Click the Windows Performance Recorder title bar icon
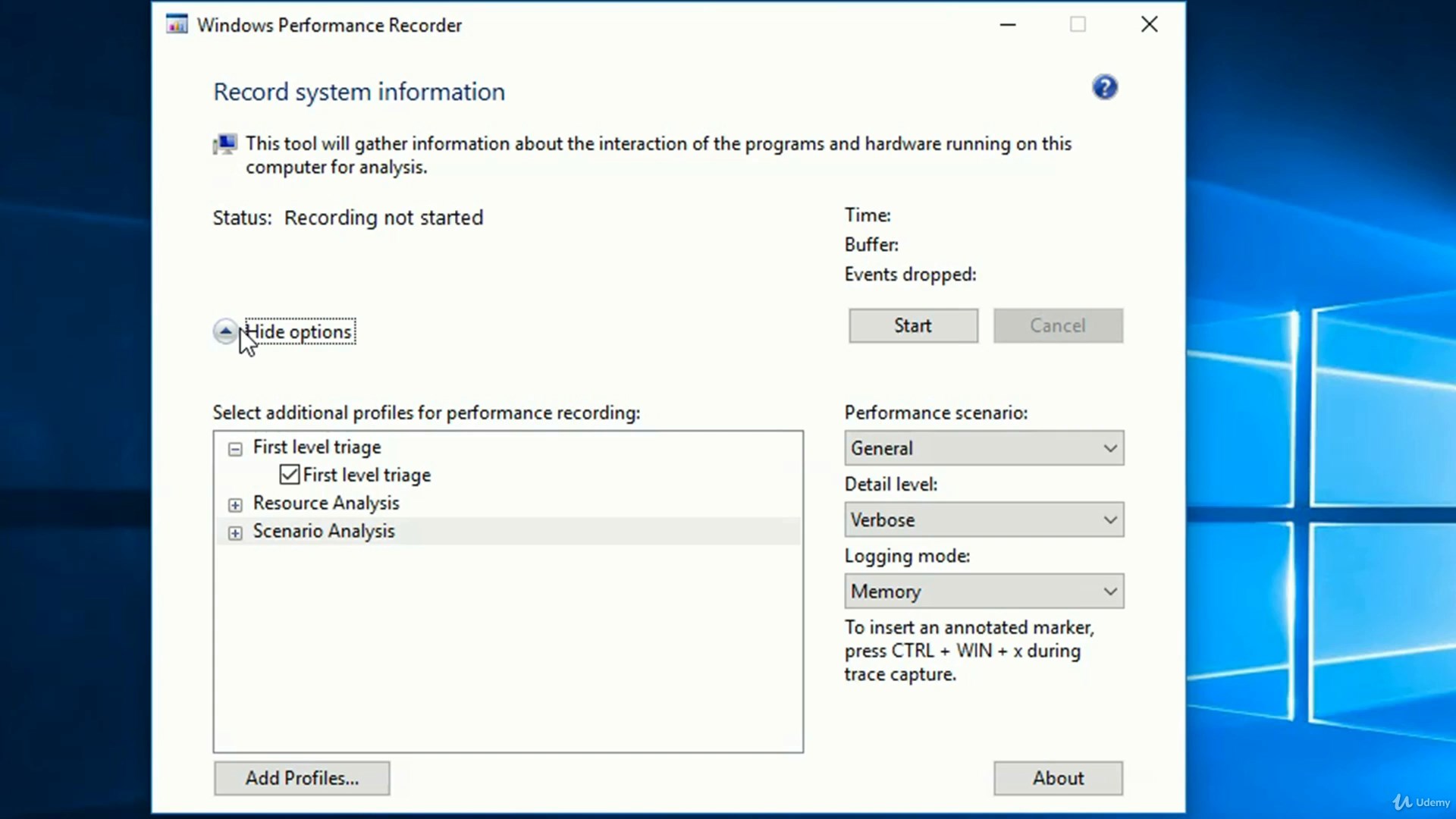This screenshot has width=1456, height=819. point(177,24)
